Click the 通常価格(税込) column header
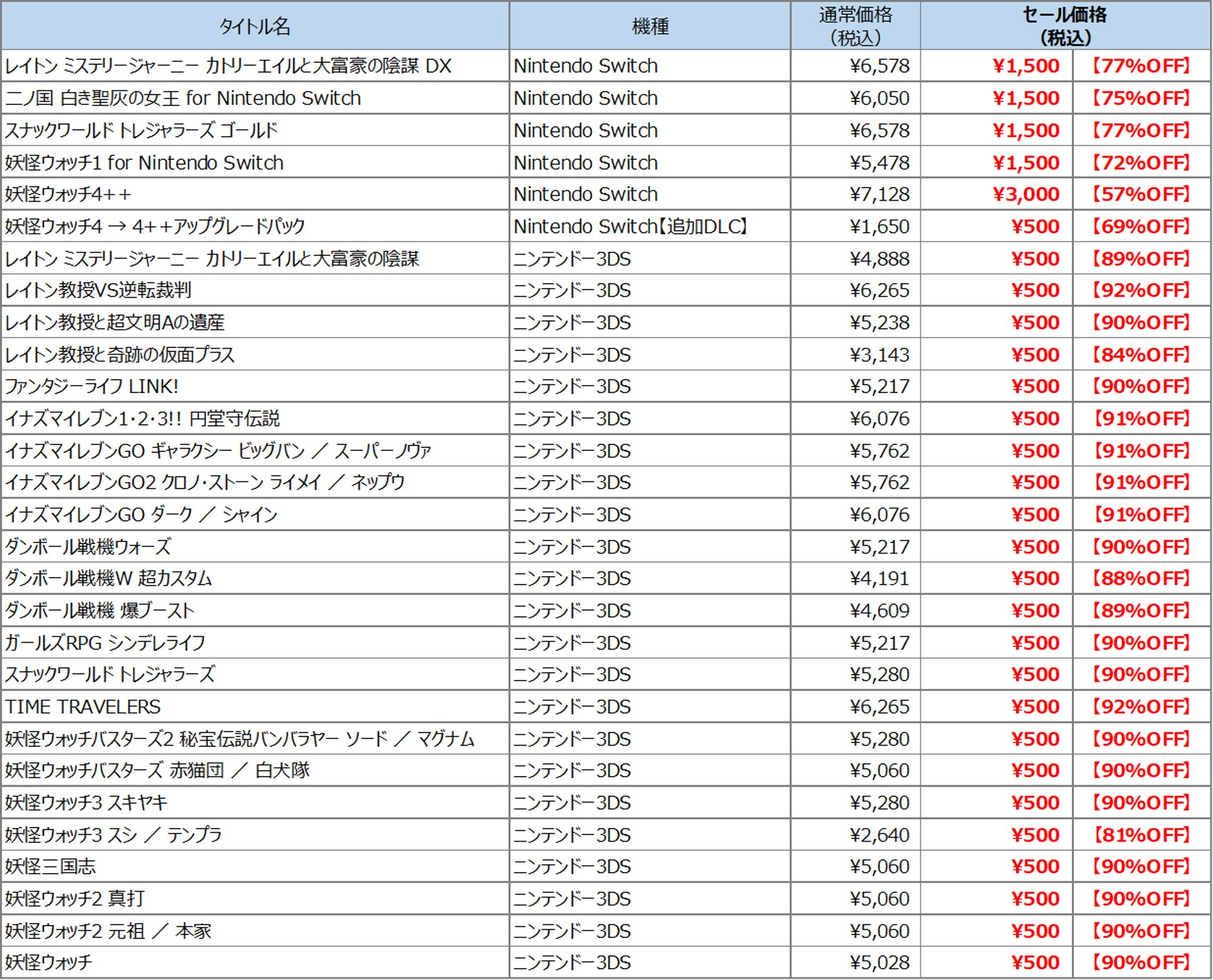 tap(855, 26)
